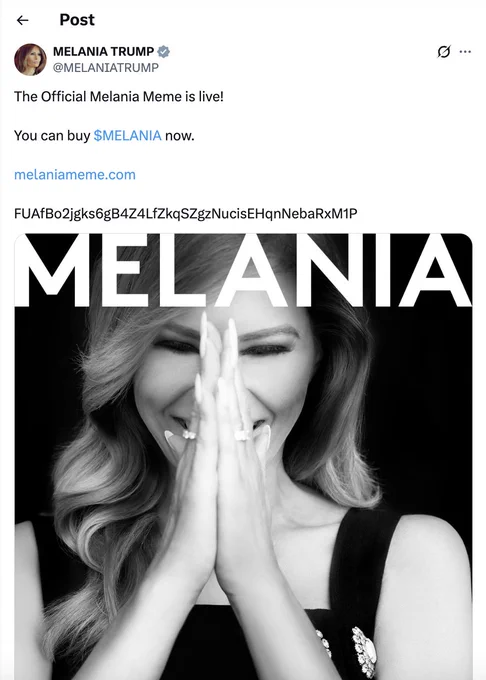Go back using the left arrow
Screen dimensions: 486x680
(22, 20)
